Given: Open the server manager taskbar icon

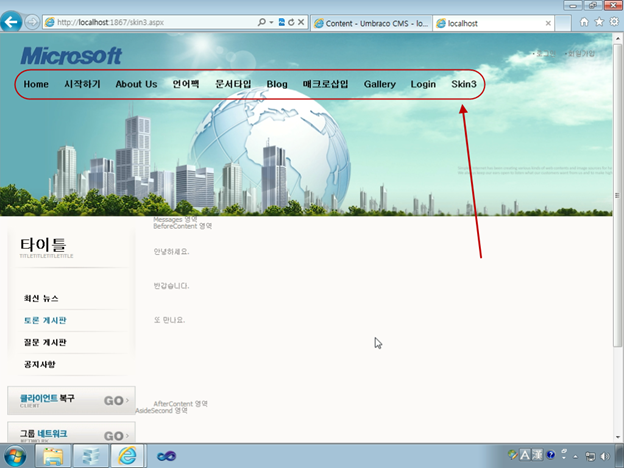Looking at the screenshot, I should [91, 456].
